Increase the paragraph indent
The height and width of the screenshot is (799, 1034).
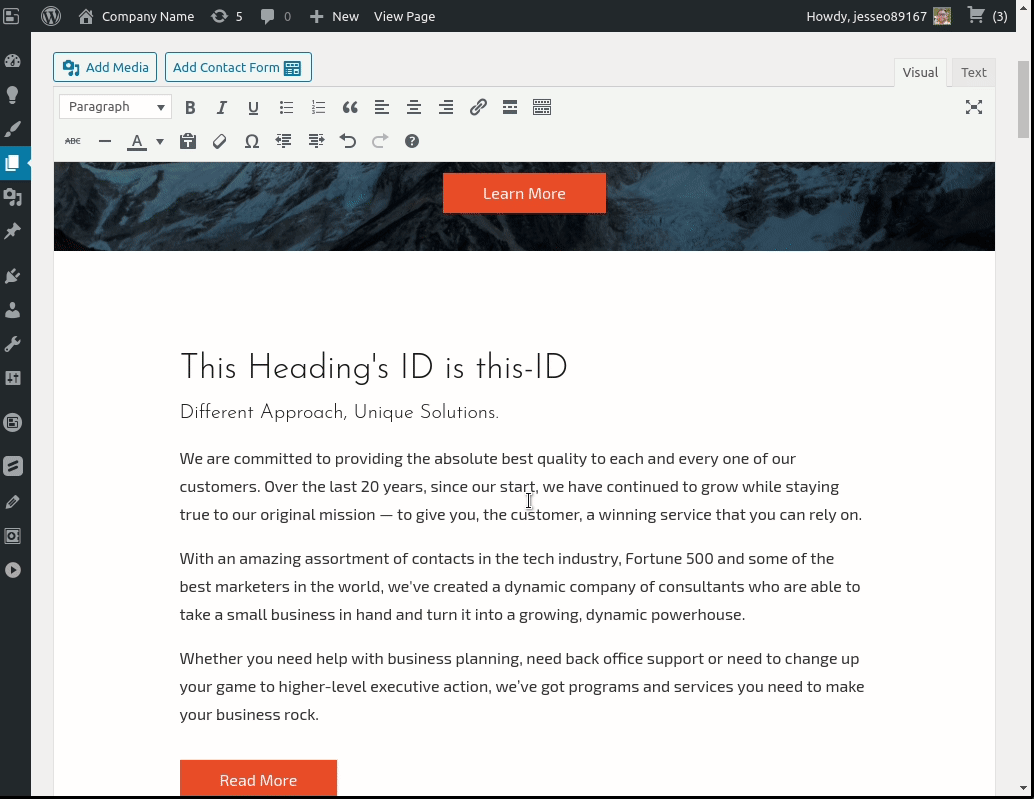click(x=316, y=141)
